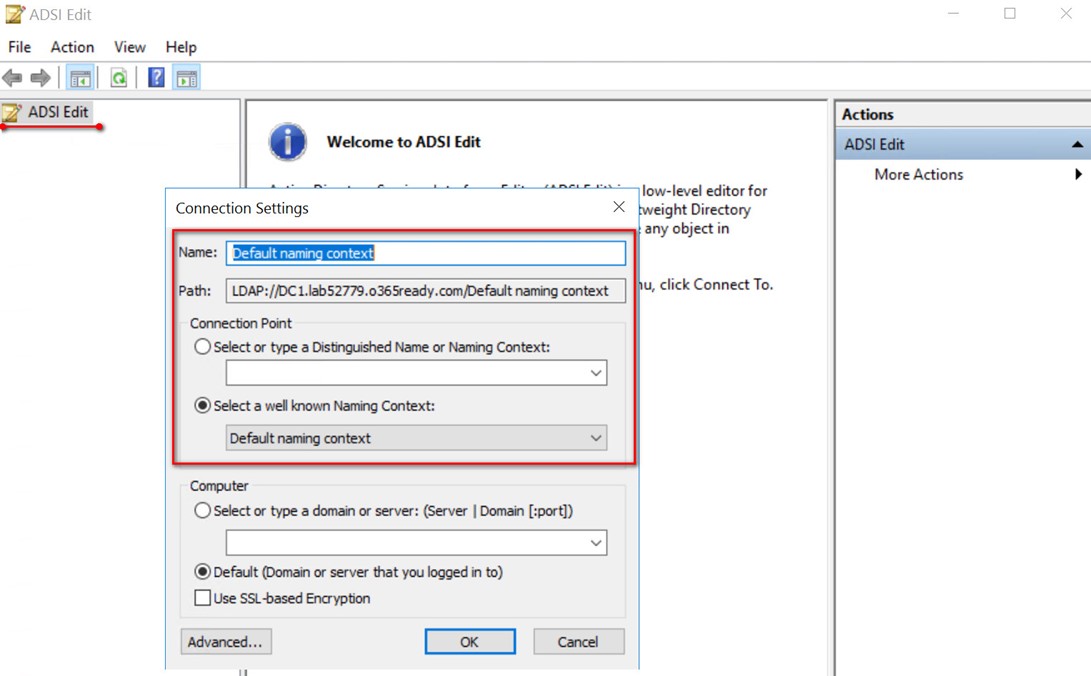
Task: Click More Actions in Actions pane
Action: point(918,175)
